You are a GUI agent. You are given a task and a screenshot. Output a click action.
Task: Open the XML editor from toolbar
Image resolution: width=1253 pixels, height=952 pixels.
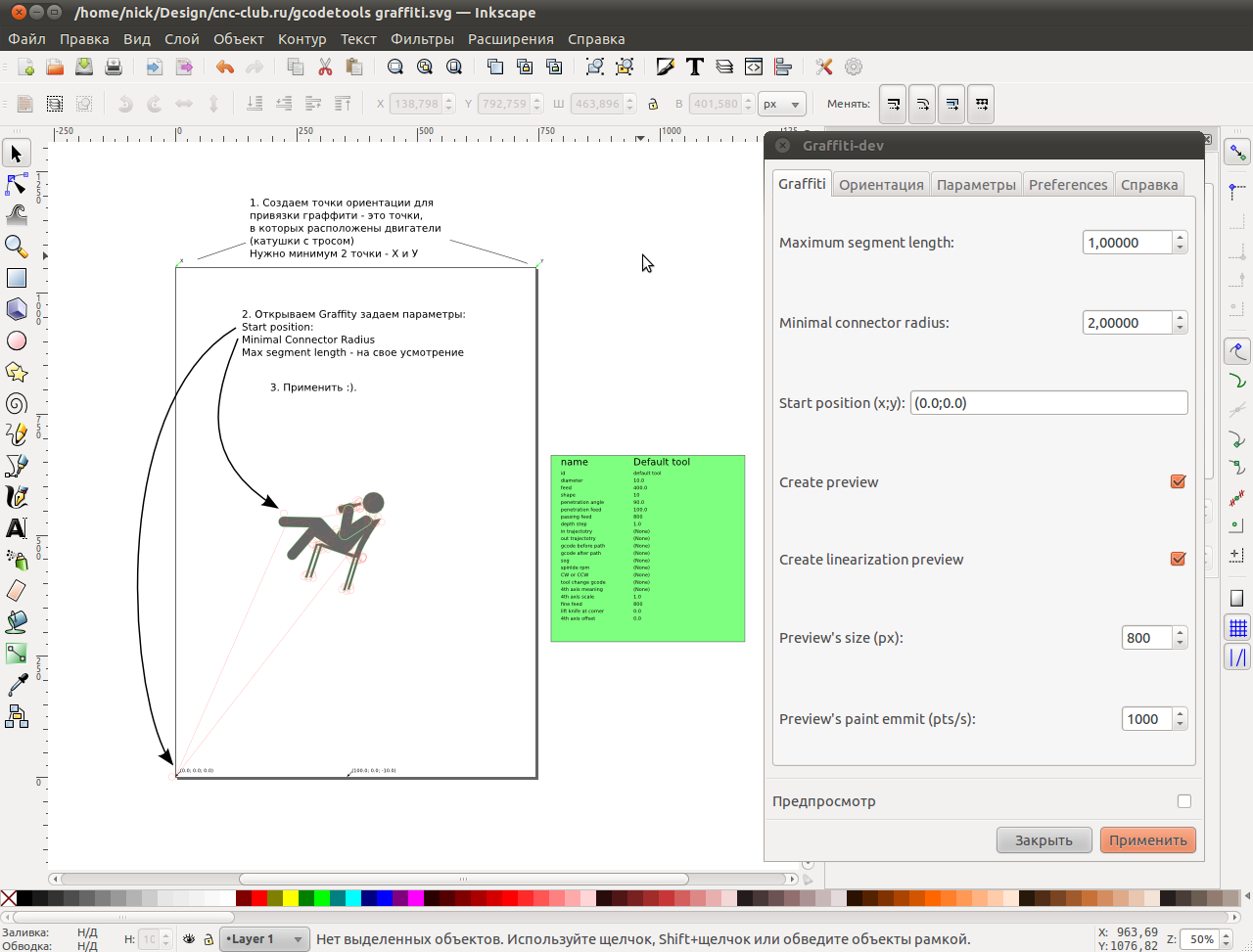[x=754, y=67]
